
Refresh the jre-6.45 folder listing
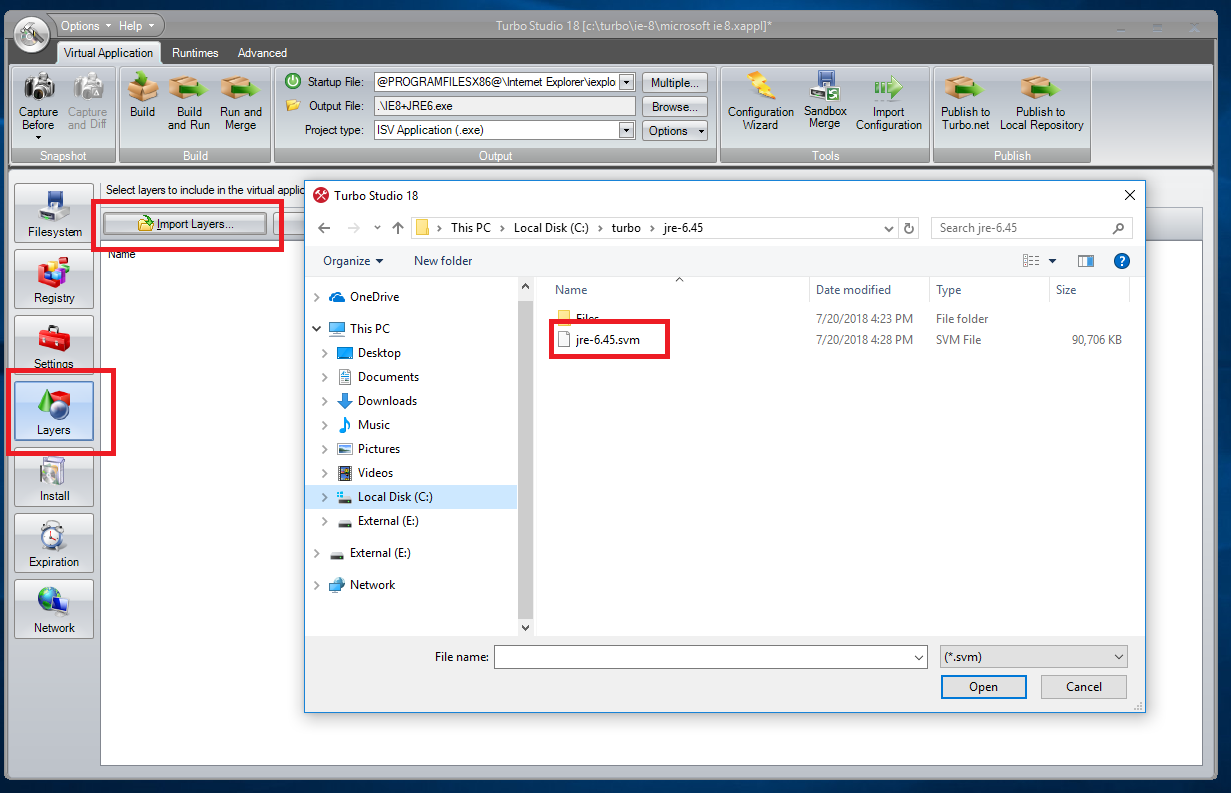(908, 228)
